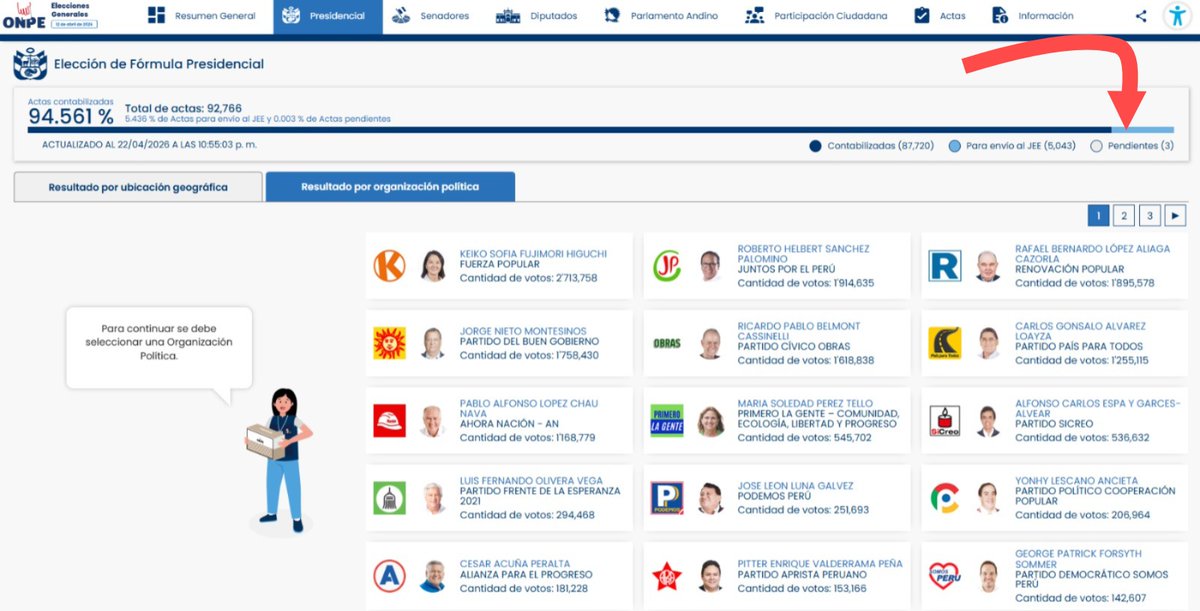Click the Ahora Nación helmet logo
Screen dimensions: 1200x611
pos(389,421)
